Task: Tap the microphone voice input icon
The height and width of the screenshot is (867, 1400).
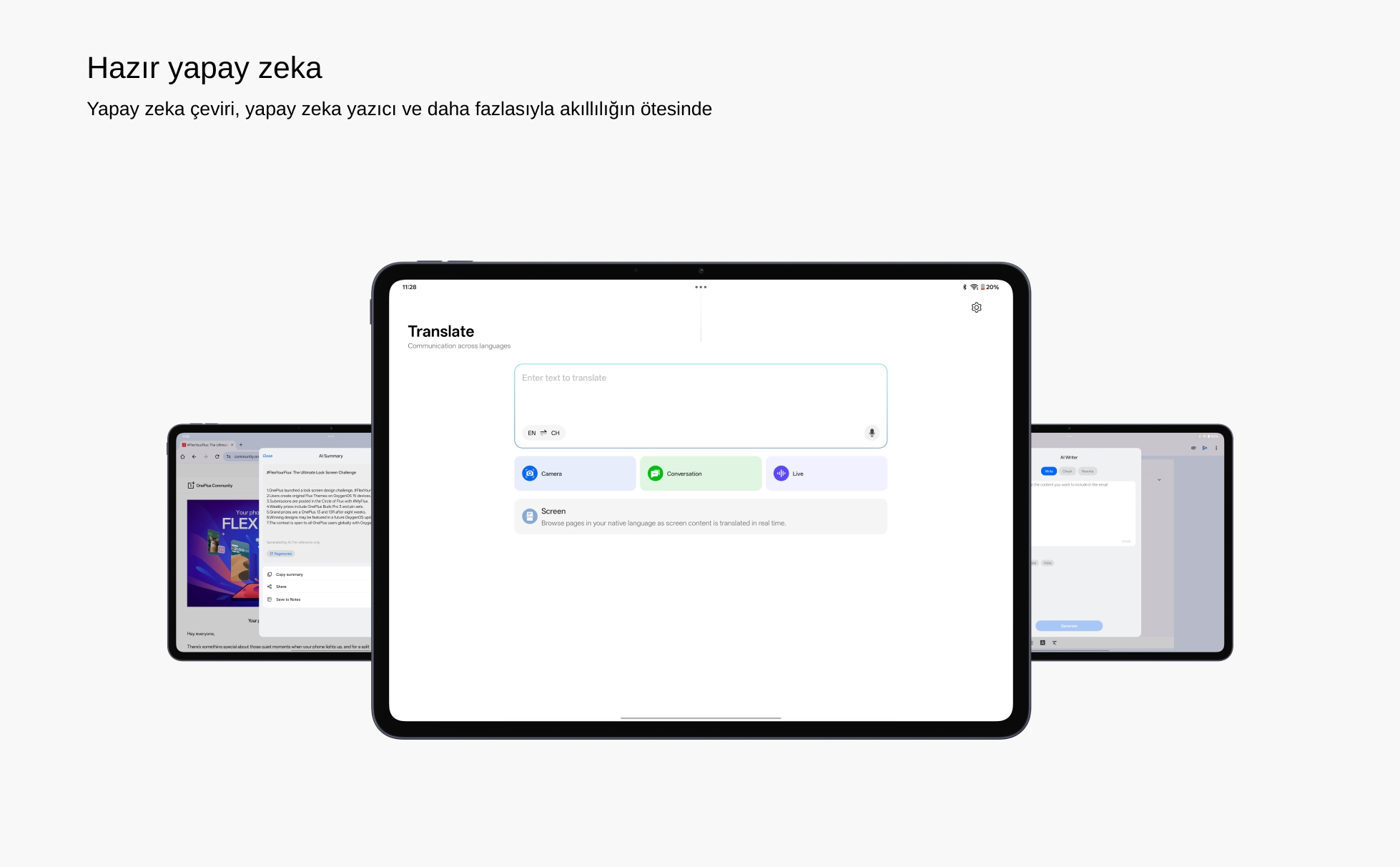Action: (871, 433)
